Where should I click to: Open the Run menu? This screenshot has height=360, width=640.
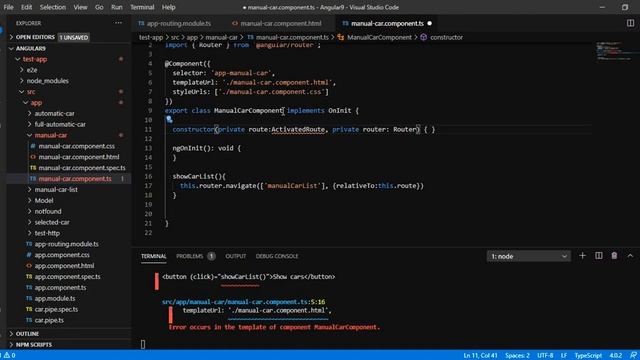(x=117, y=7)
